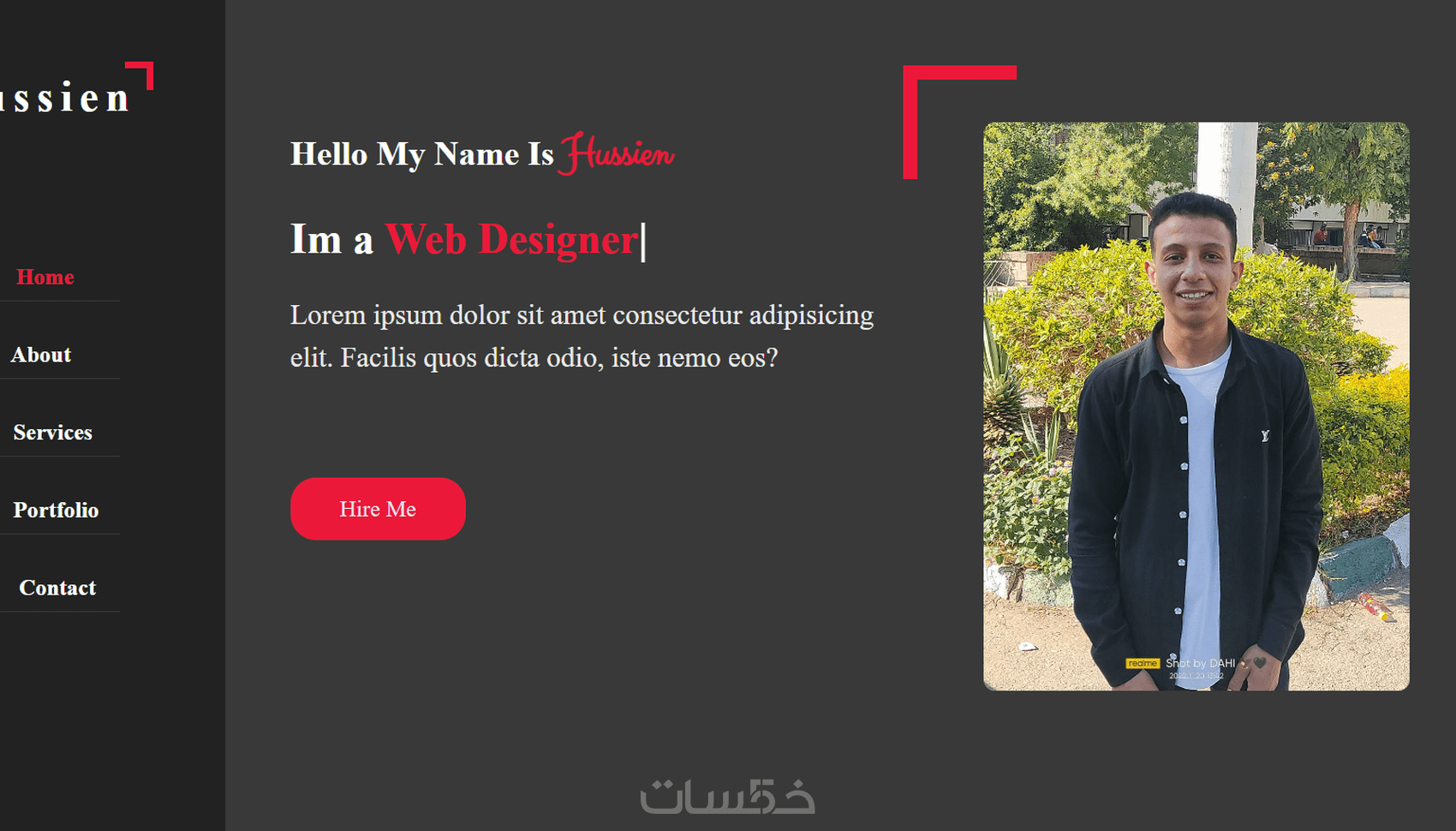Click the Shot by DAHI caption
Viewport: 1456px width, 831px height.
pos(1200,663)
